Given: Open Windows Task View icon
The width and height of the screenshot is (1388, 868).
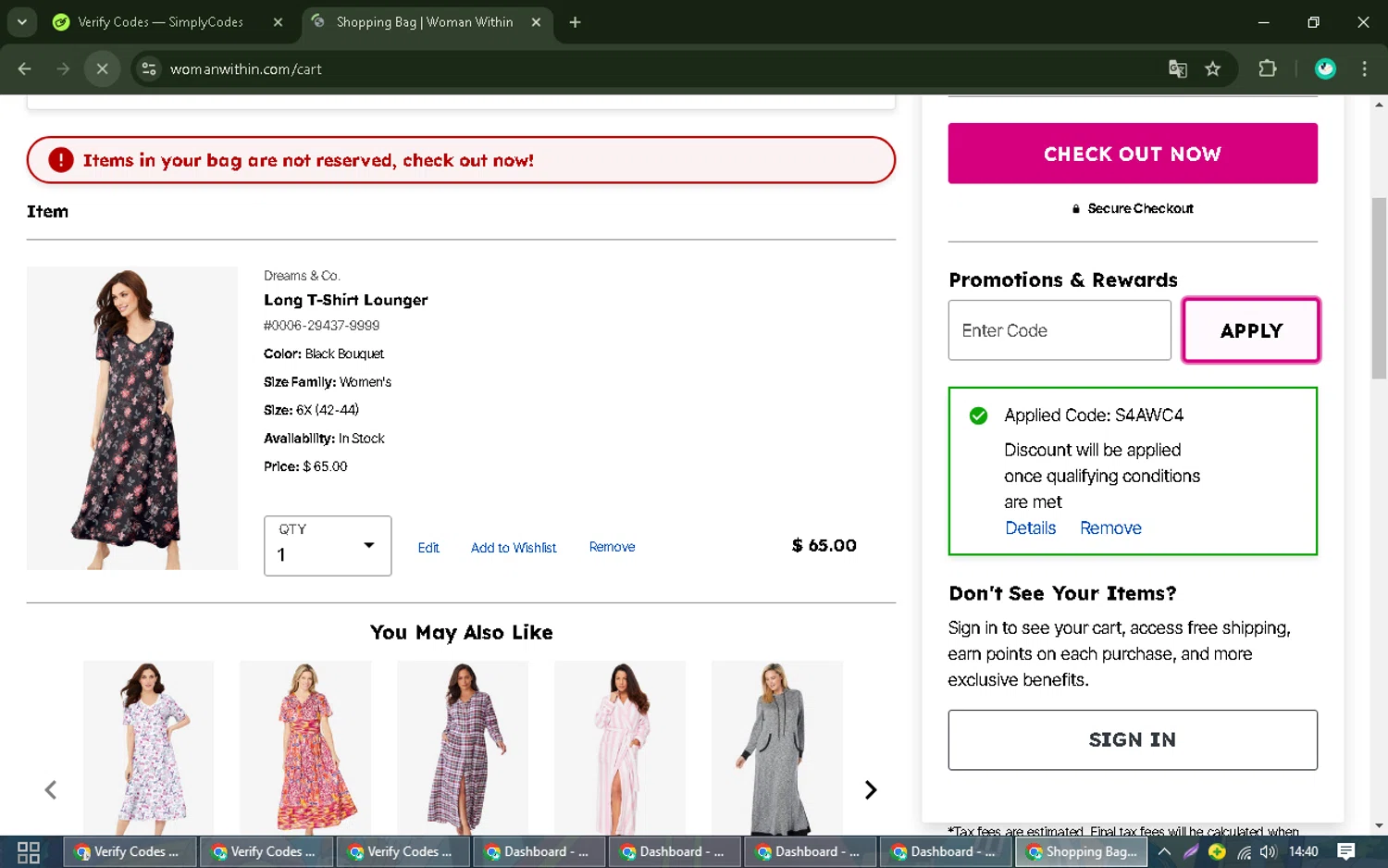Looking at the screenshot, I should [29, 852].
